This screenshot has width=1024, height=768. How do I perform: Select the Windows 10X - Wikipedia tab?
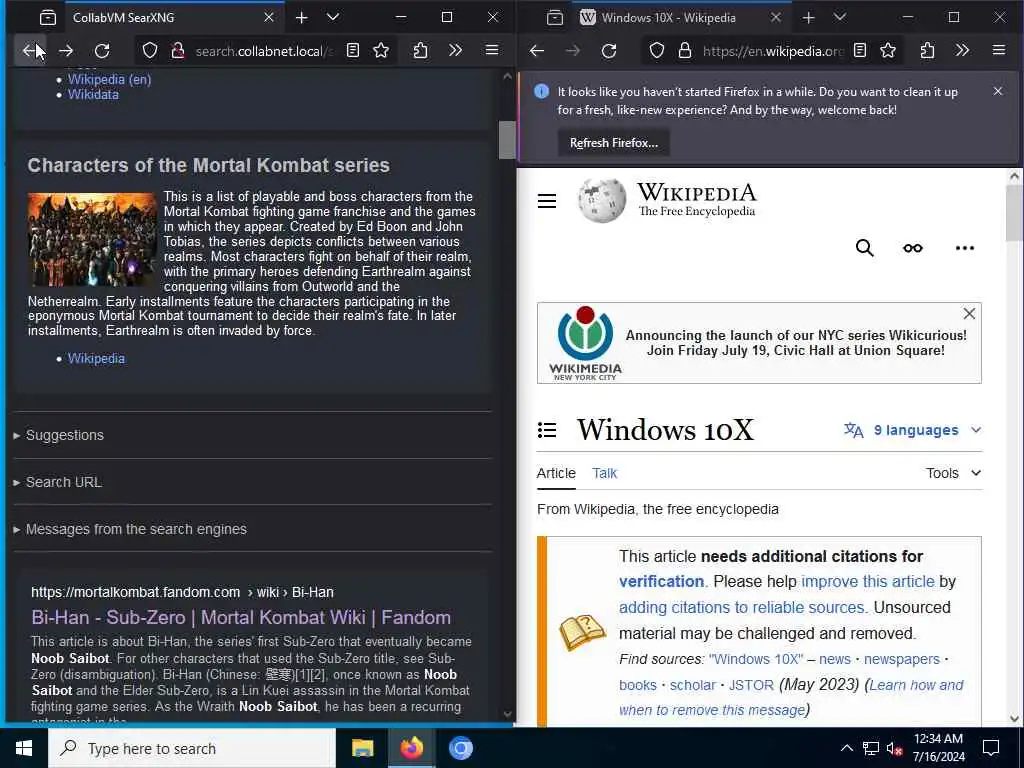point(681,18)
